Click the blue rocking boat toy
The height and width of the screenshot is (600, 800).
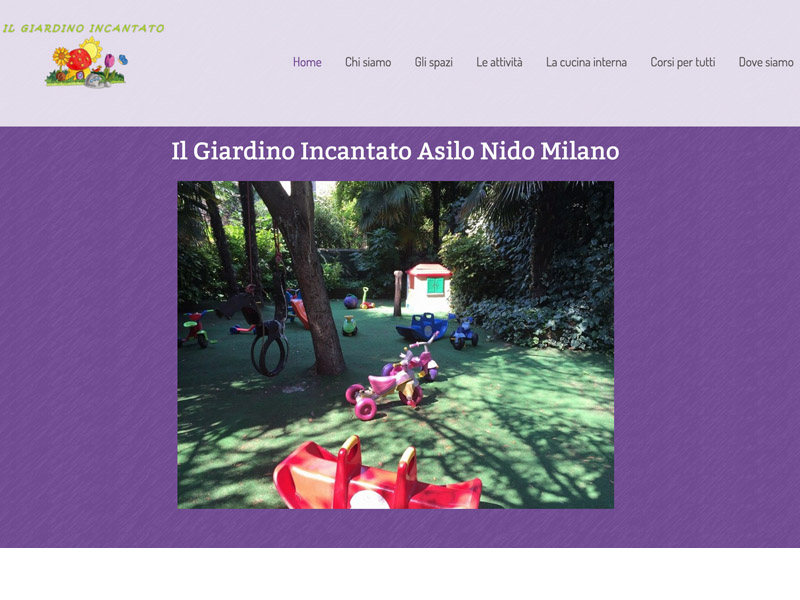(422, 327)
